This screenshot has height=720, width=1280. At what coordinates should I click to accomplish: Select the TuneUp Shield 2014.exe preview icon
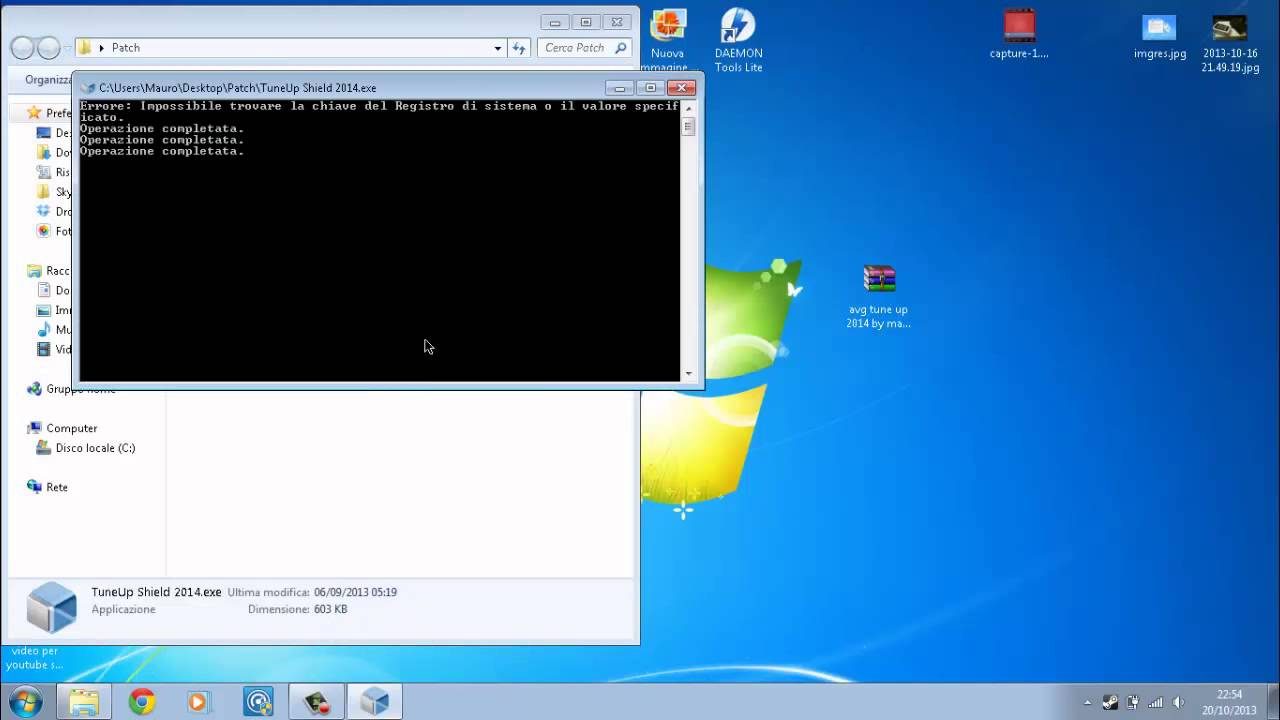tap(51, 607)
